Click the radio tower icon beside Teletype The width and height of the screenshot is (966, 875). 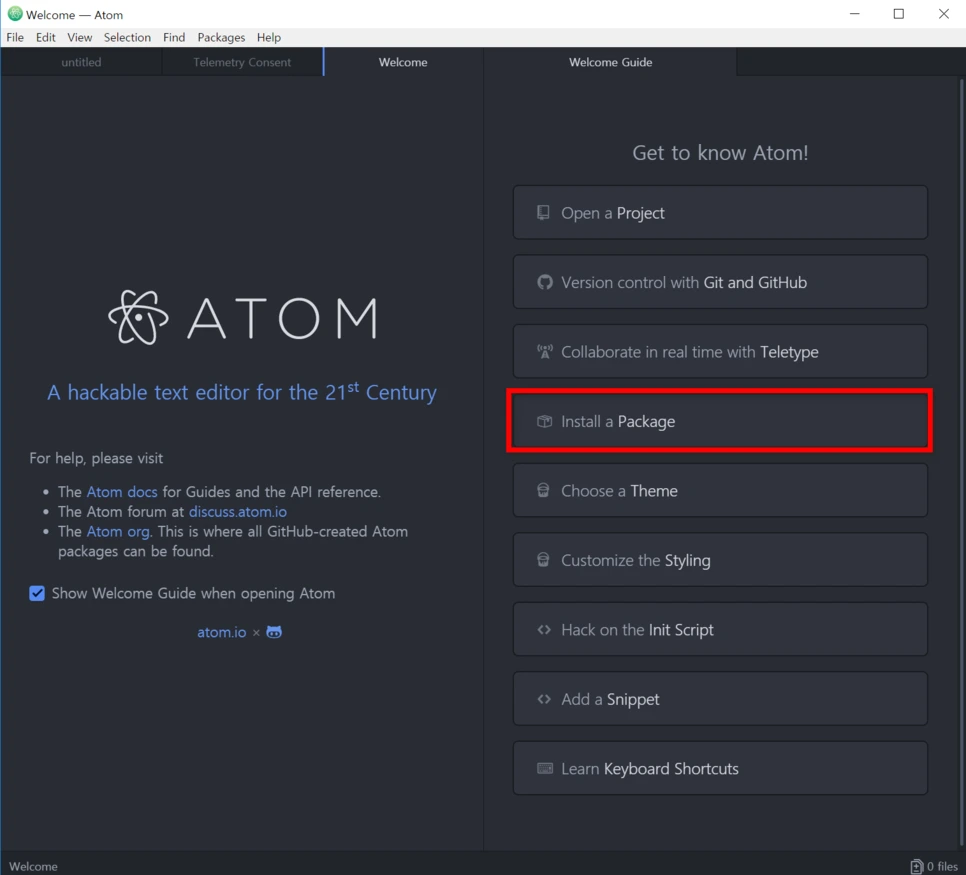point(545,352)
